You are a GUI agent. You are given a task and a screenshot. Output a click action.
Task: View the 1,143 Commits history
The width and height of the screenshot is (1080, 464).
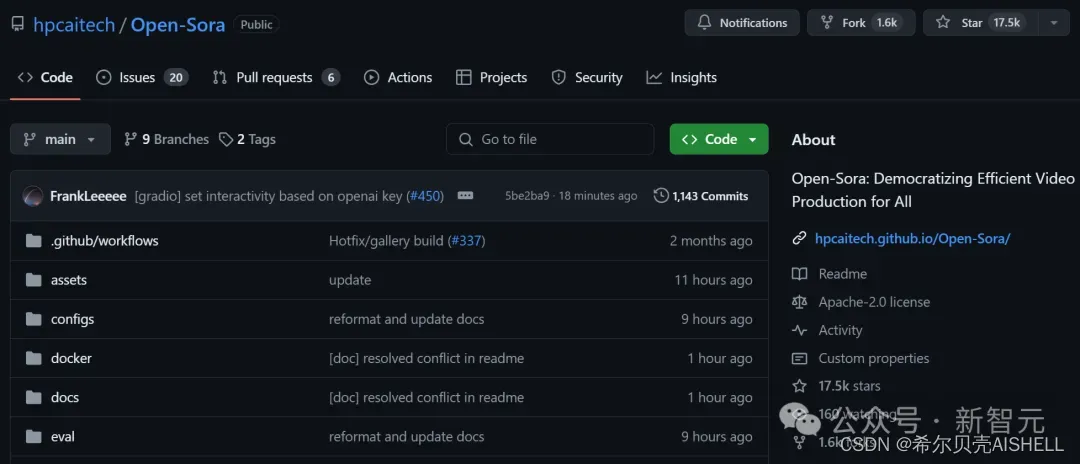click(701, 196)
